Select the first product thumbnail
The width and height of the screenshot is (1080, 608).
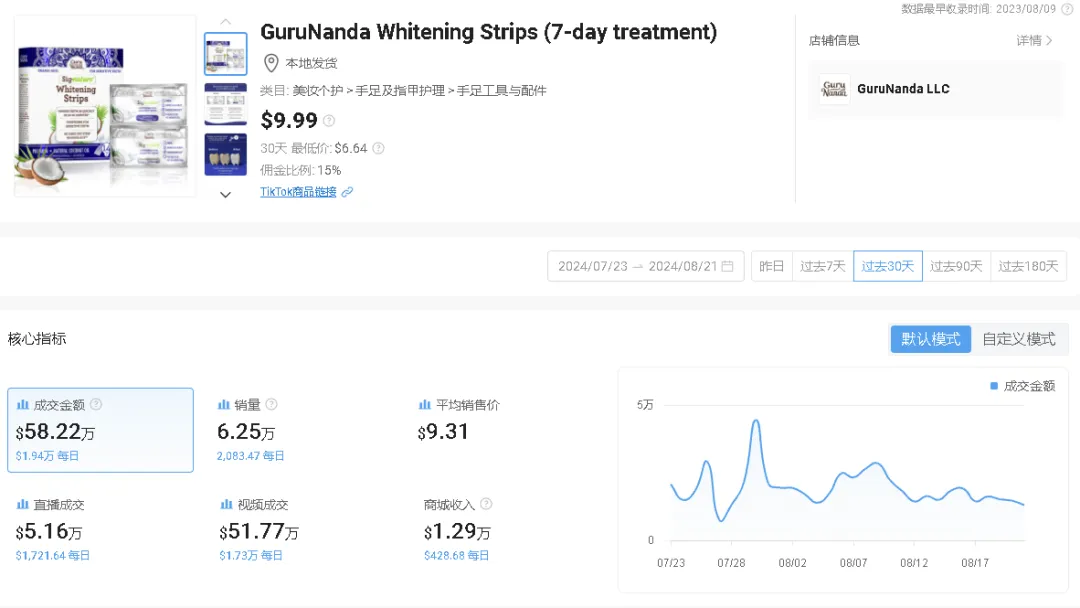pos(225,54)
